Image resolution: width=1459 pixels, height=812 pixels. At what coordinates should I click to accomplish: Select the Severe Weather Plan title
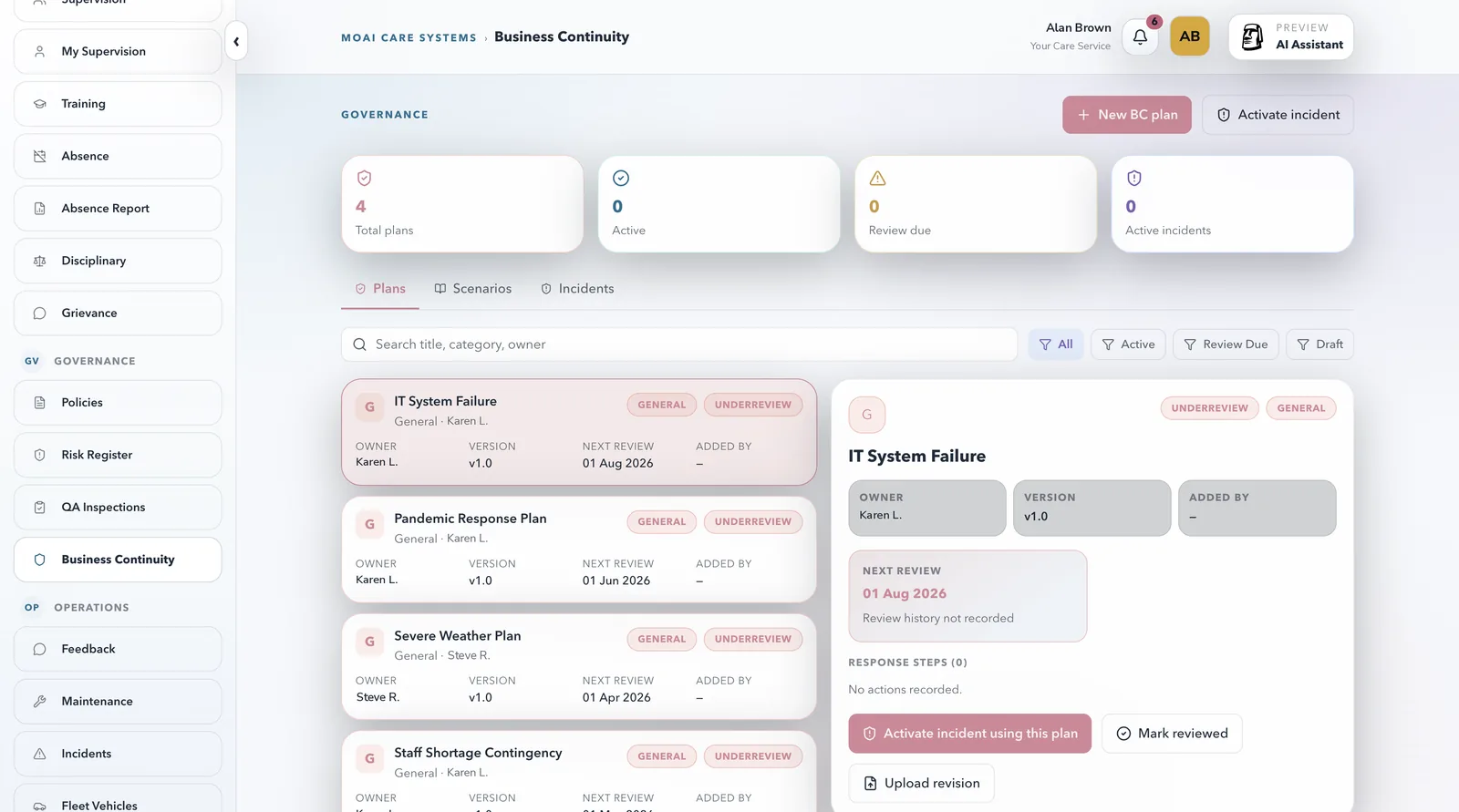pos(458,636)
